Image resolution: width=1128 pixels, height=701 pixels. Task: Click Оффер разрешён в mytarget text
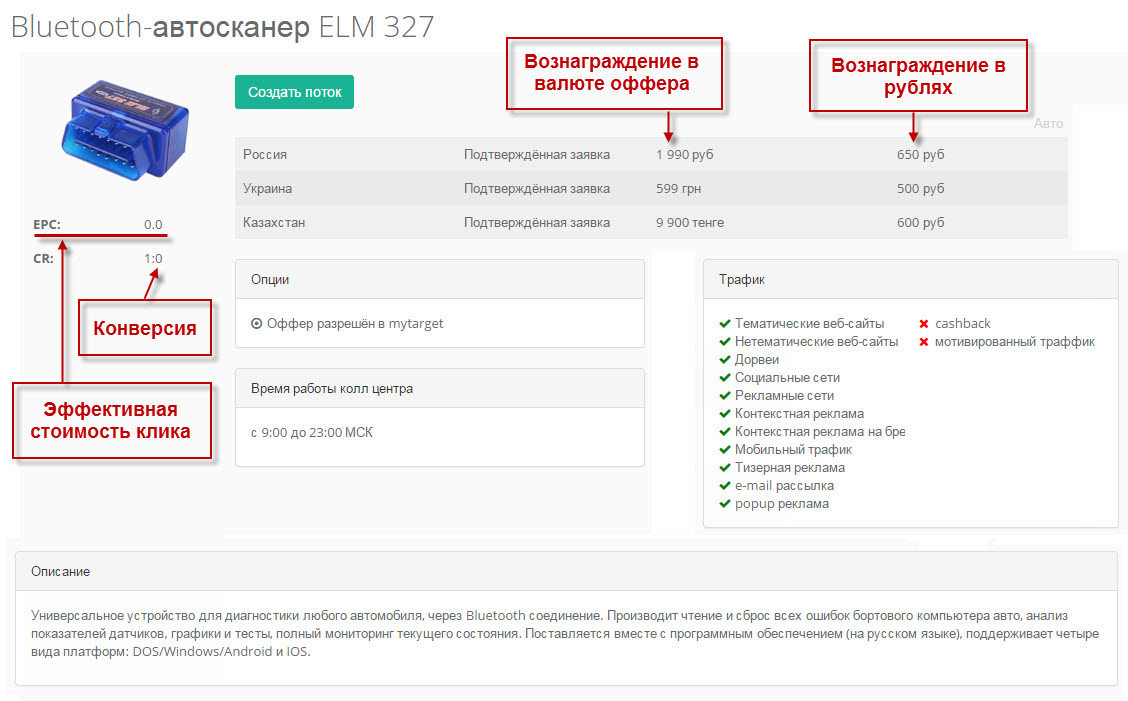[355, 324]
